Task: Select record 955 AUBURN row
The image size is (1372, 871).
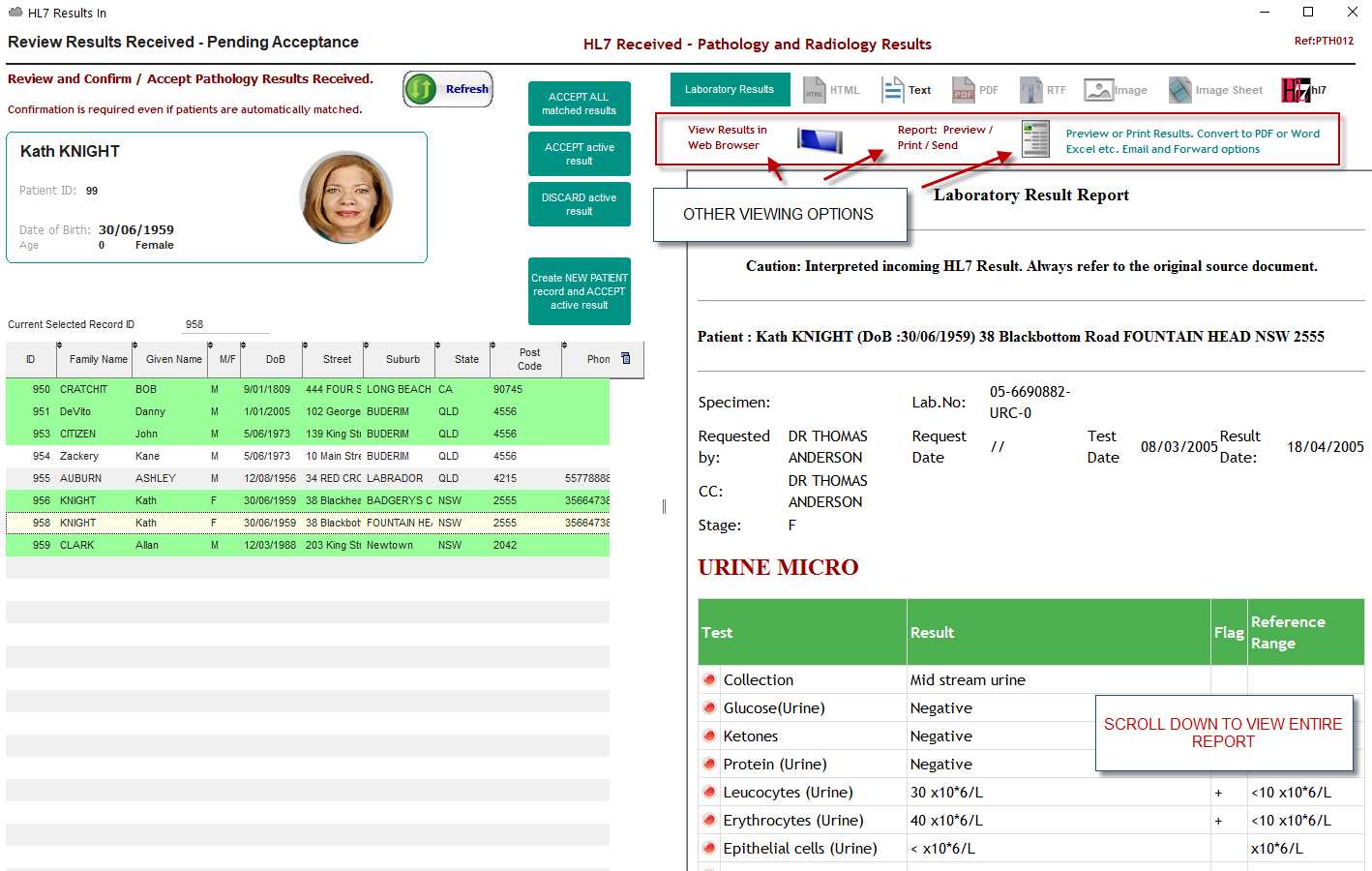Action: point(308,478)
